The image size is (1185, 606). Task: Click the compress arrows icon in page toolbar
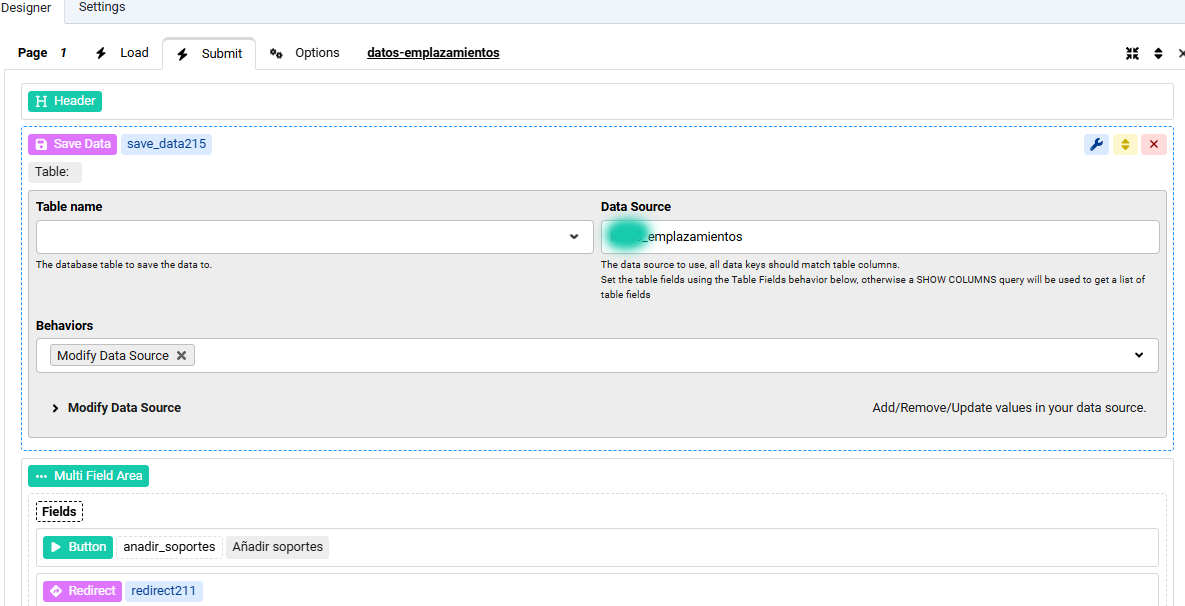click(x=1132, y=54)
